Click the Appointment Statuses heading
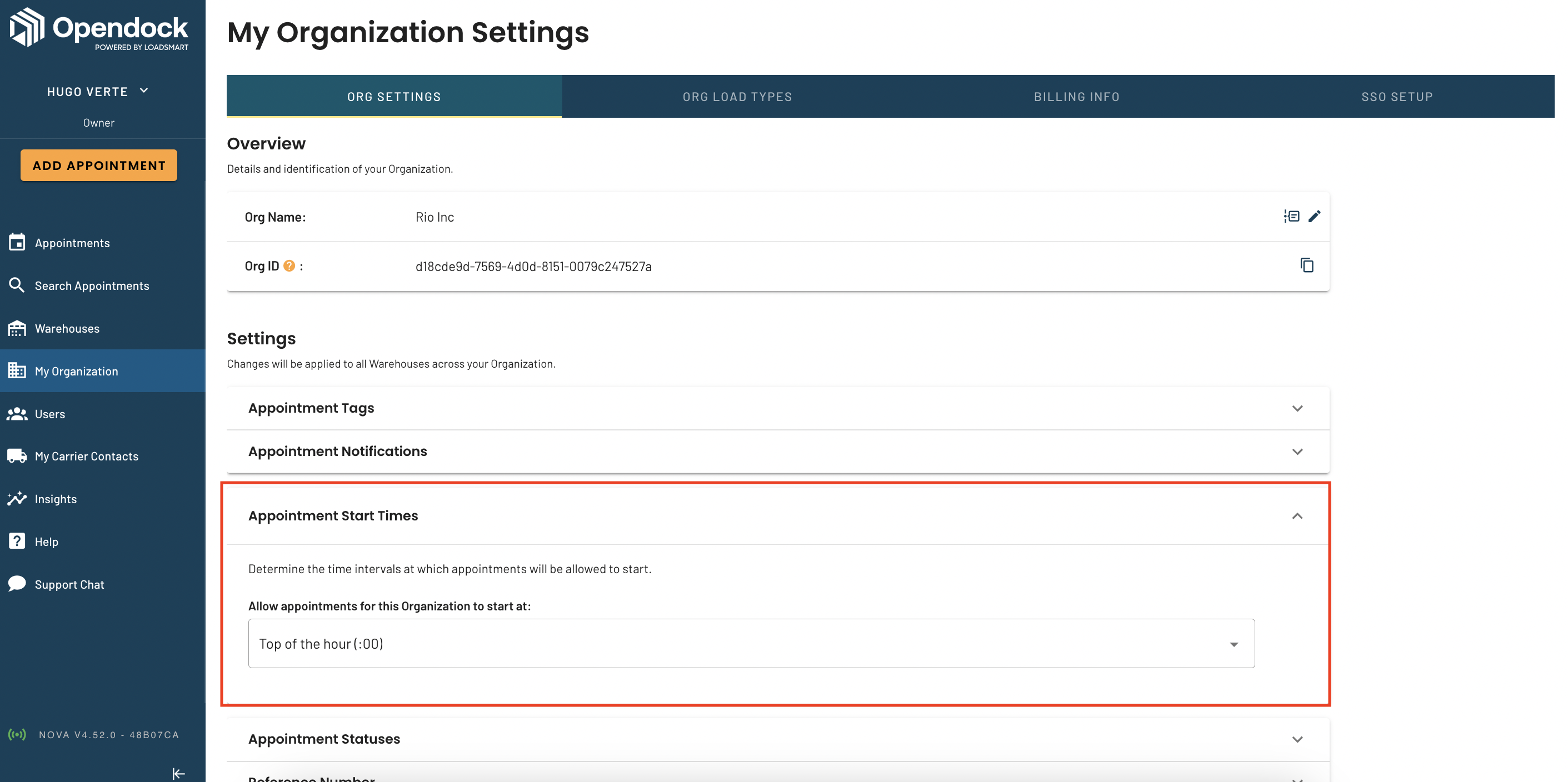This screenshot has width=1568, height=782. pyautogui.click(x=324, y=739)
